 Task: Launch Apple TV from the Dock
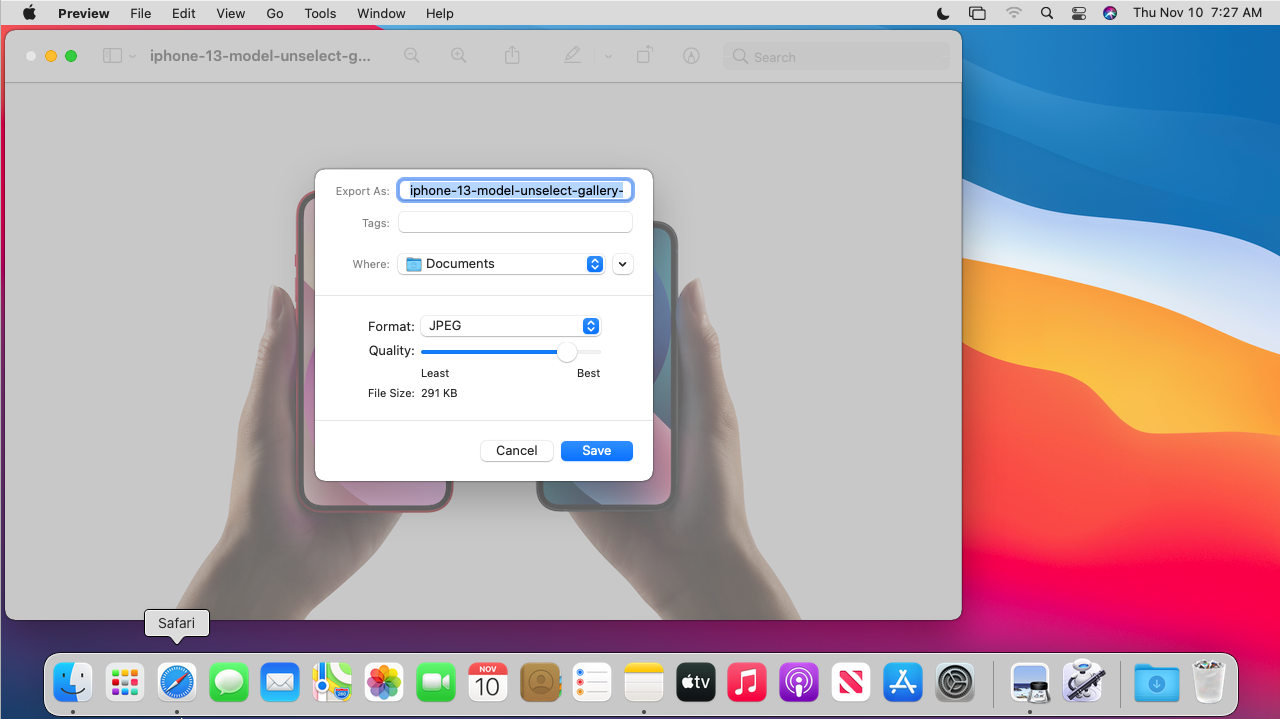[696, 682]
